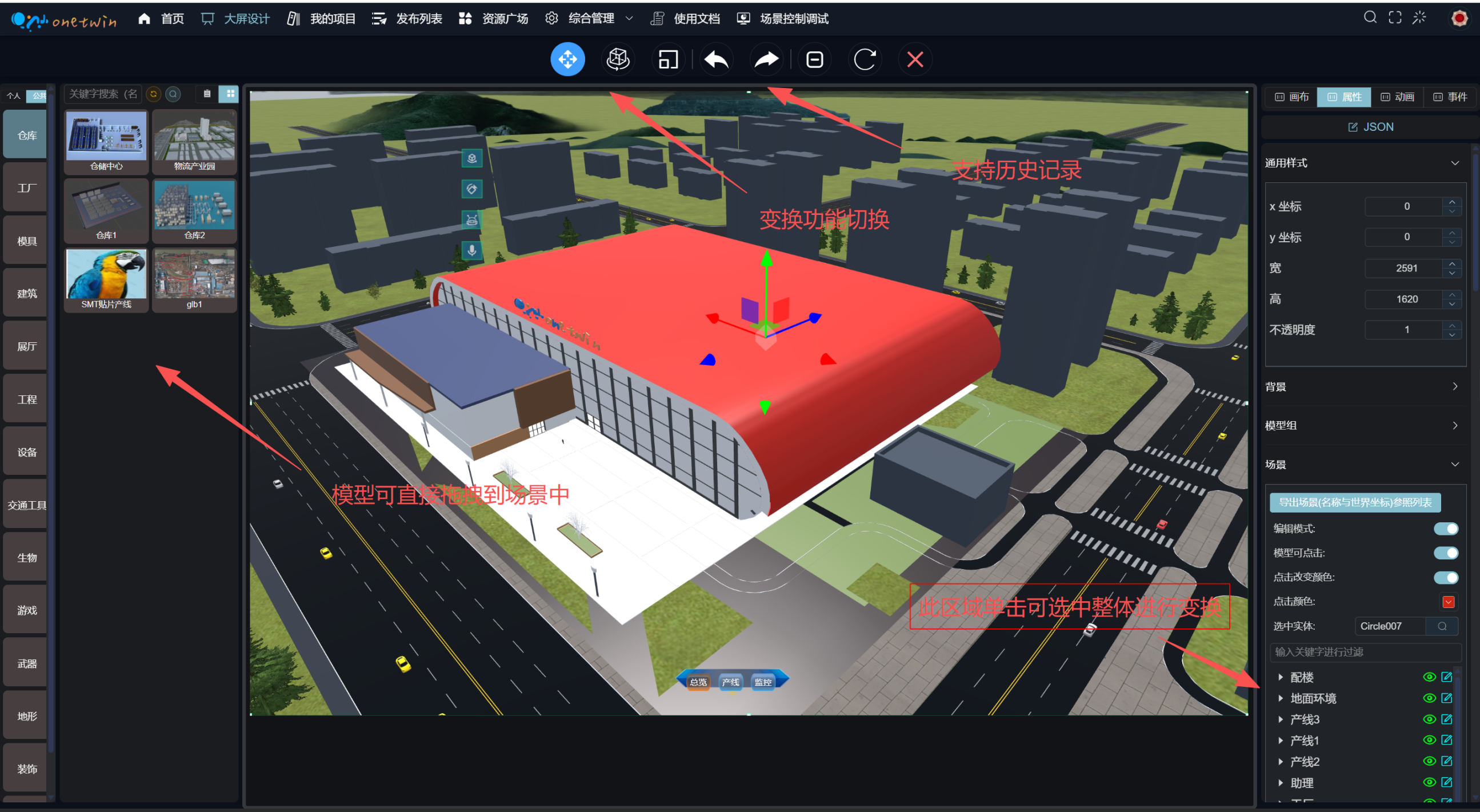1480x812 pixels.
Task: Click the 导出场景 reference list button
Action: coord(1355,502)
